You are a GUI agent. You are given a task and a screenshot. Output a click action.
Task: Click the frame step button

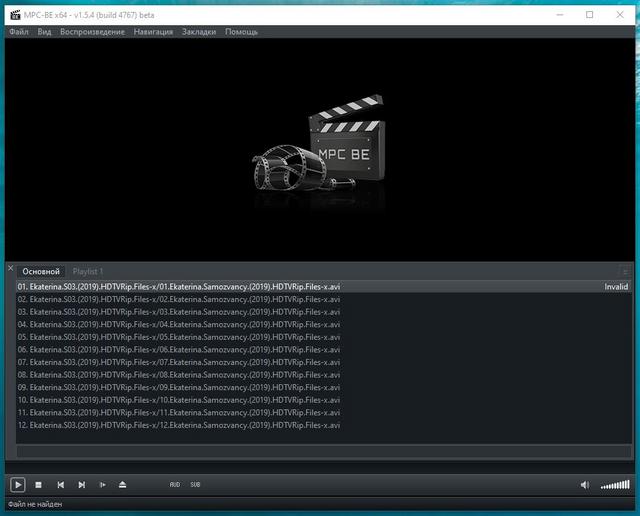click(x=102, y=485)
